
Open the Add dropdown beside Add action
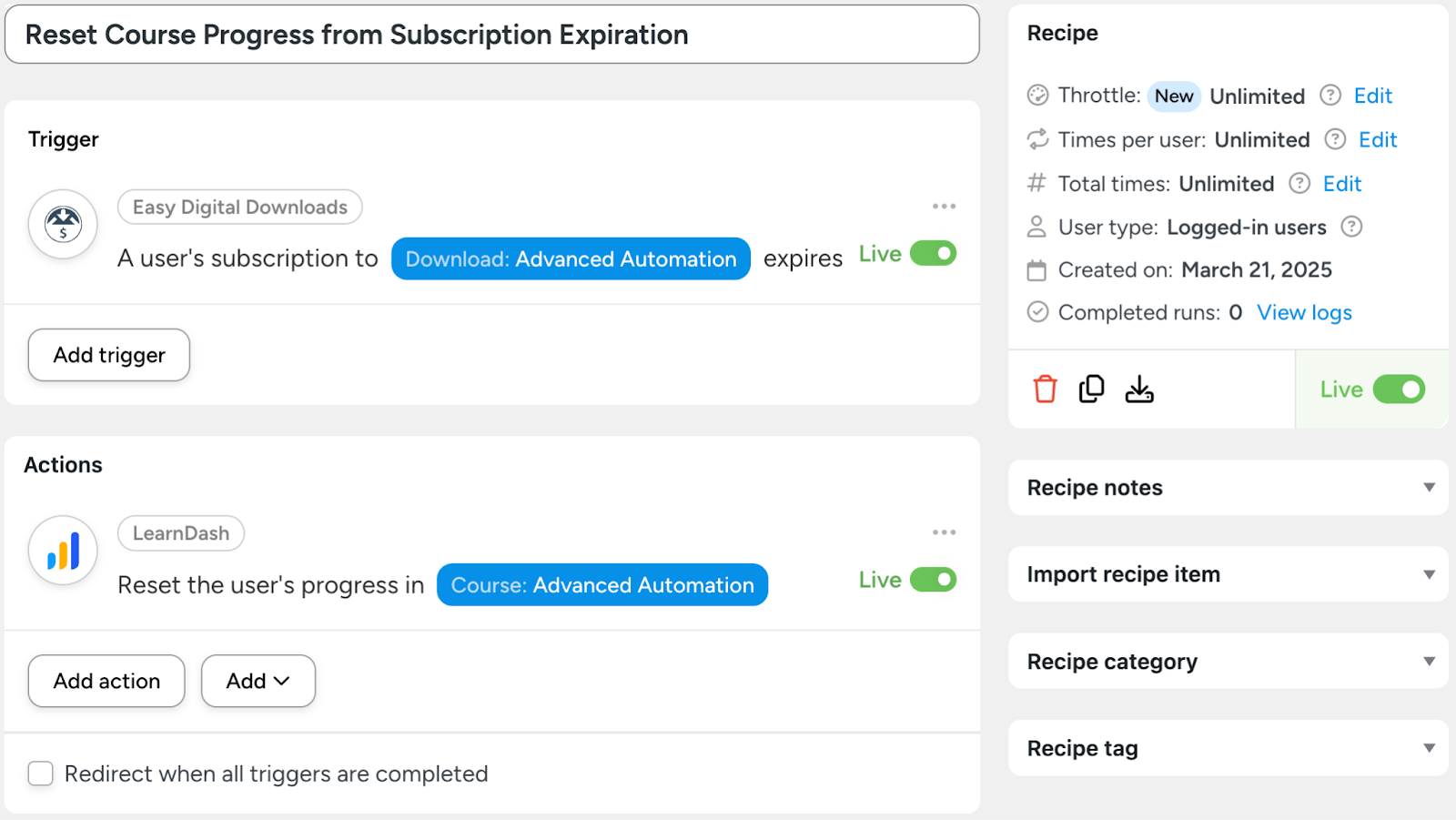[x=258, y=681]
